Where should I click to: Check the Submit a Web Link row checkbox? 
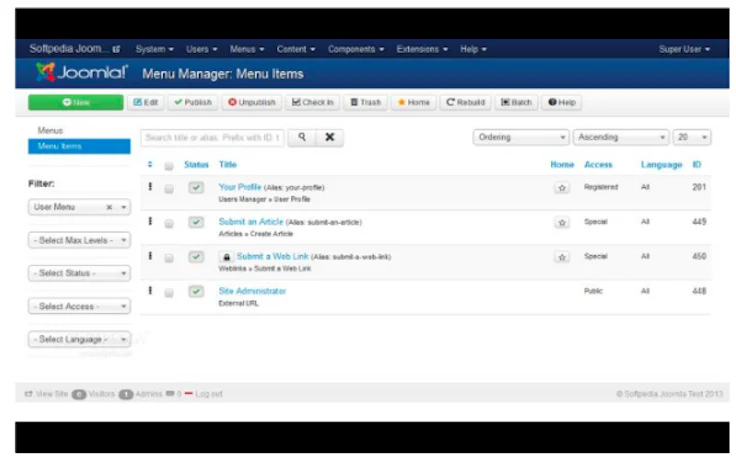(x=169, y=258)
